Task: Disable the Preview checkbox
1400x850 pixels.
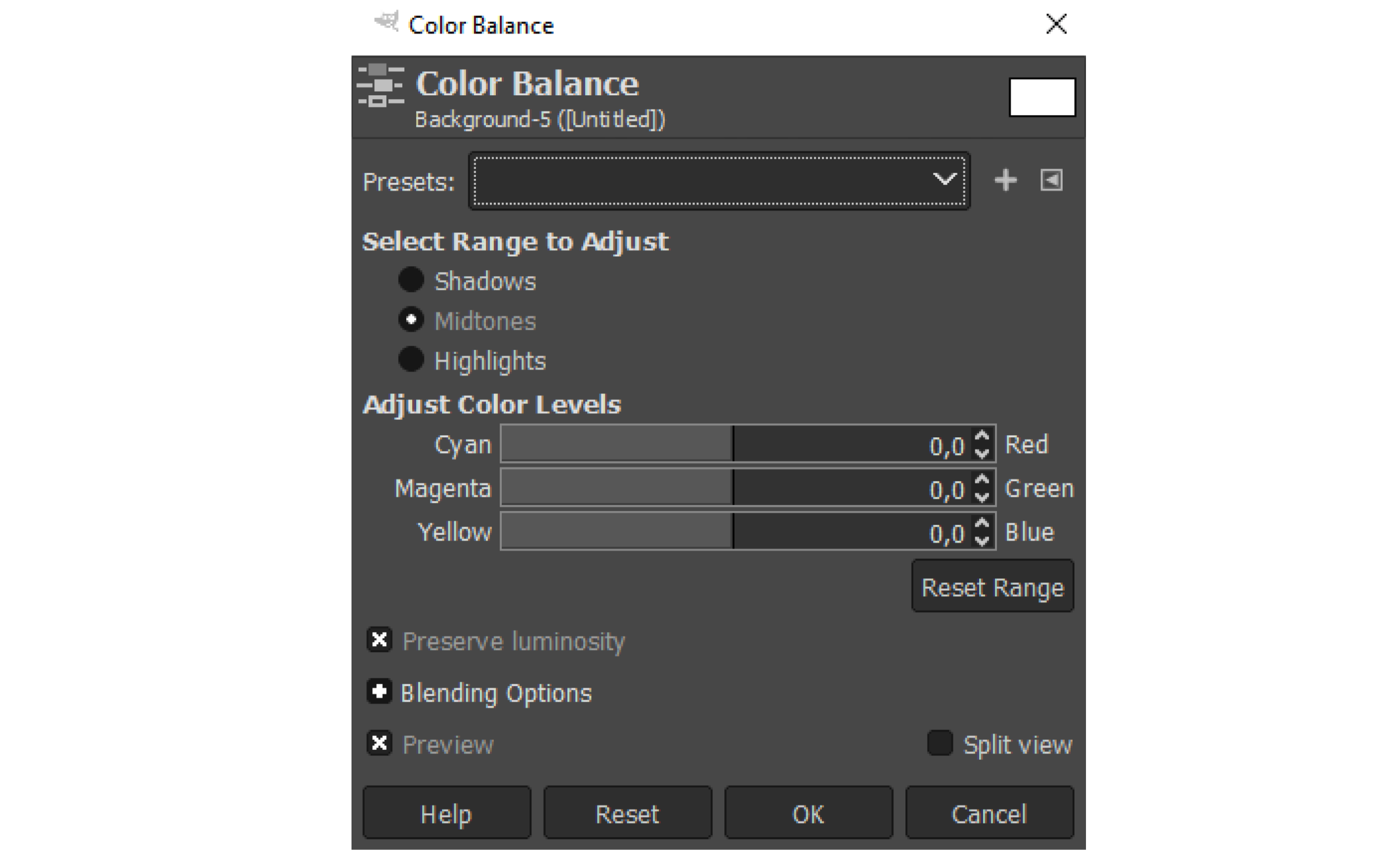Action: click(379, 744)
